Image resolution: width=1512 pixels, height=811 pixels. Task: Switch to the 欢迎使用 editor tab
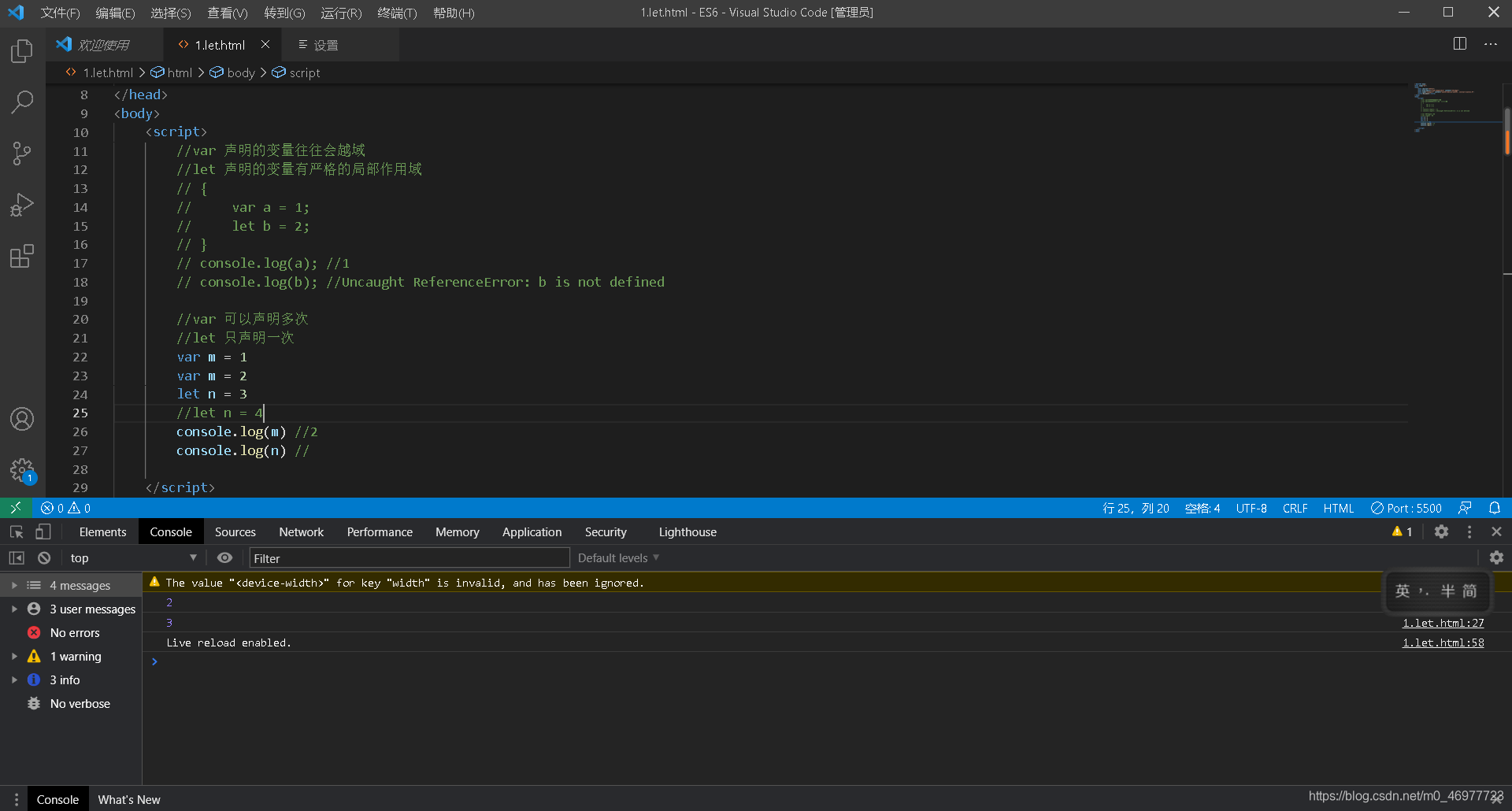(104, 45)
